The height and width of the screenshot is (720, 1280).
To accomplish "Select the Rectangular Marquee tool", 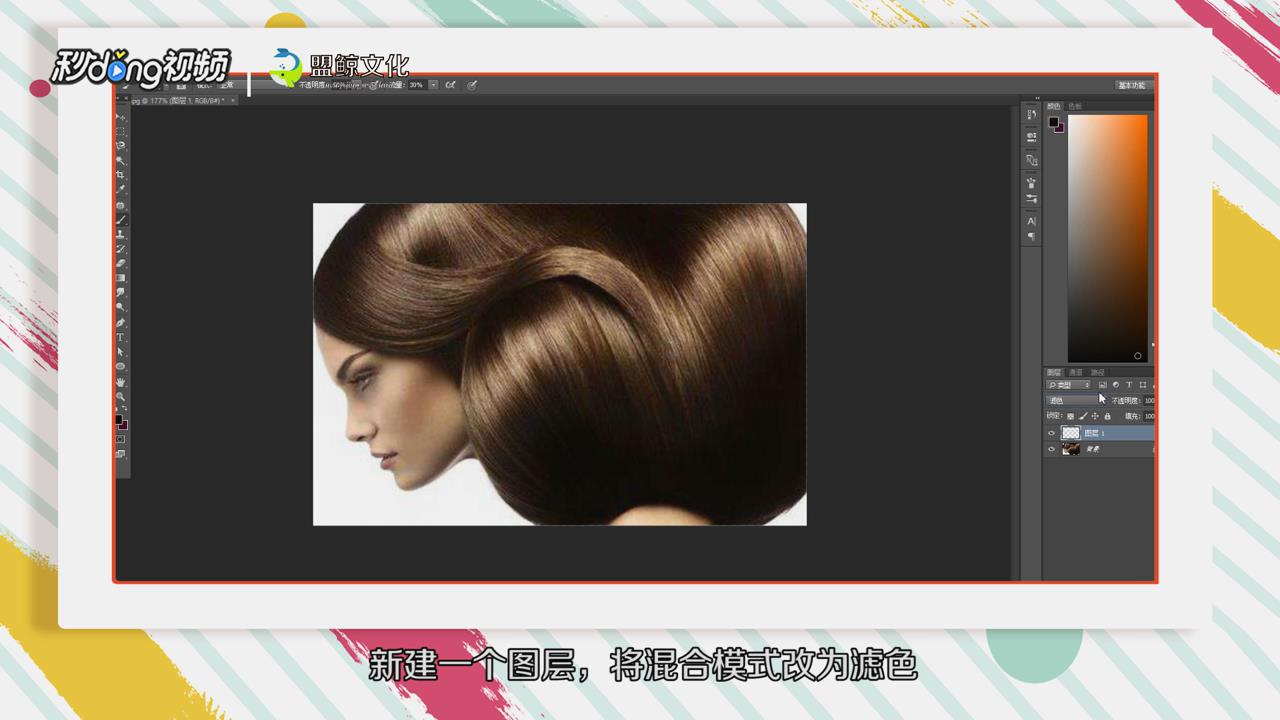I will (122, 130).
